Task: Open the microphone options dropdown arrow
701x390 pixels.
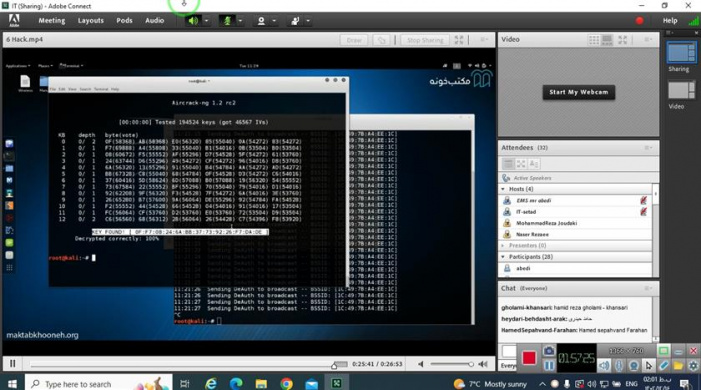Action: 240,21
